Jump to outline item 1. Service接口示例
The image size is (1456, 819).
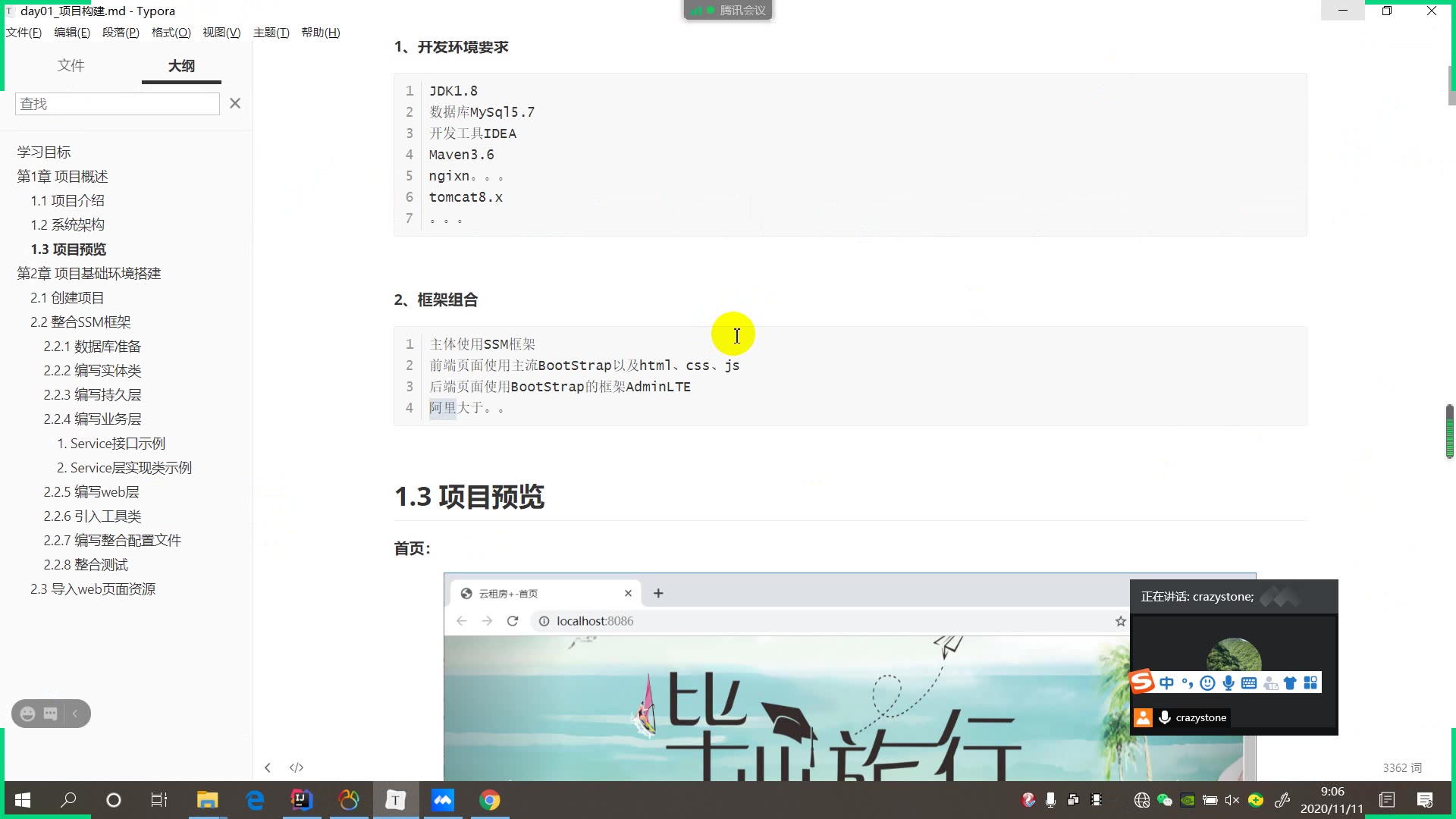111,444
